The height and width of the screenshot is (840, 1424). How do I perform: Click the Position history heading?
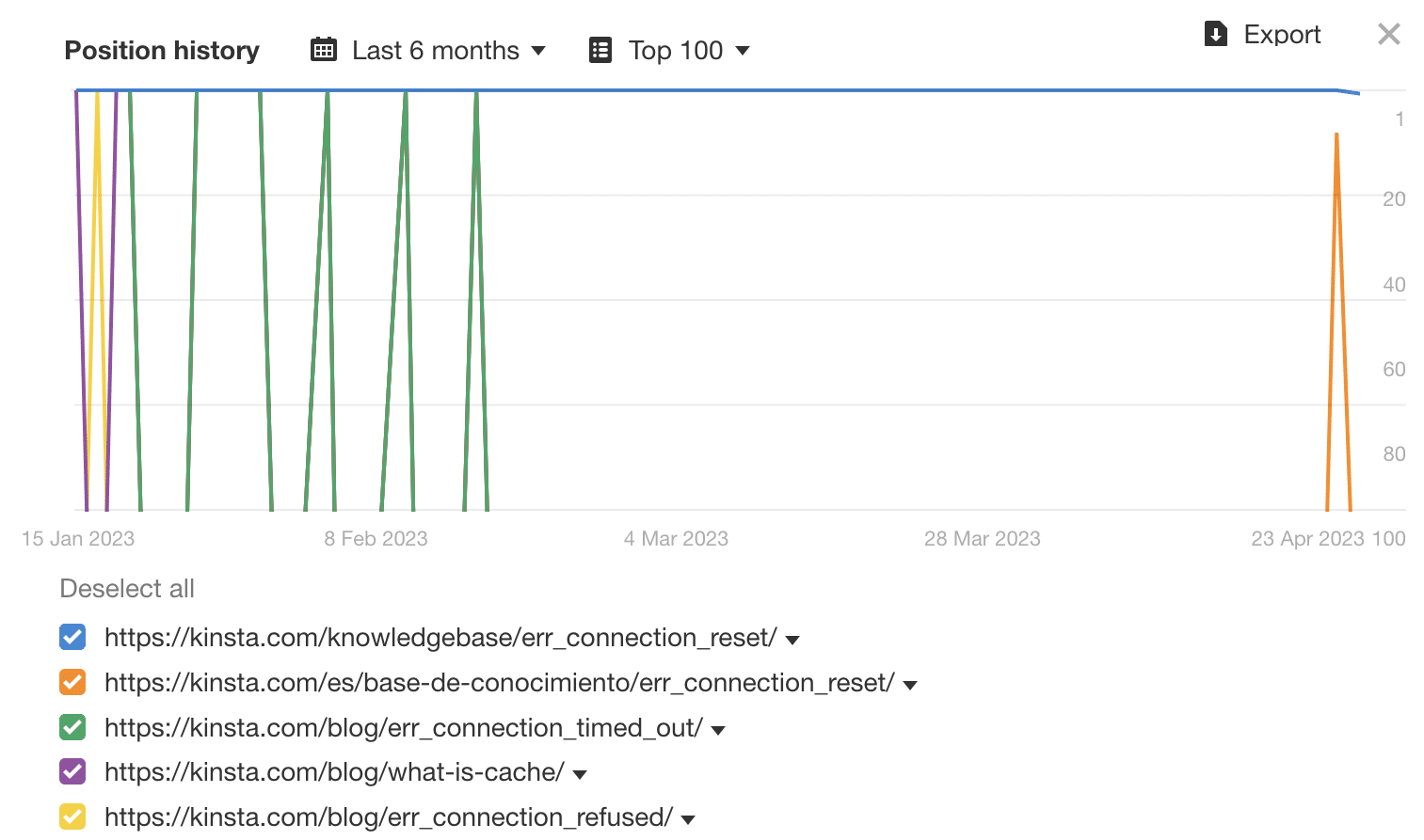tap(162, 50)
